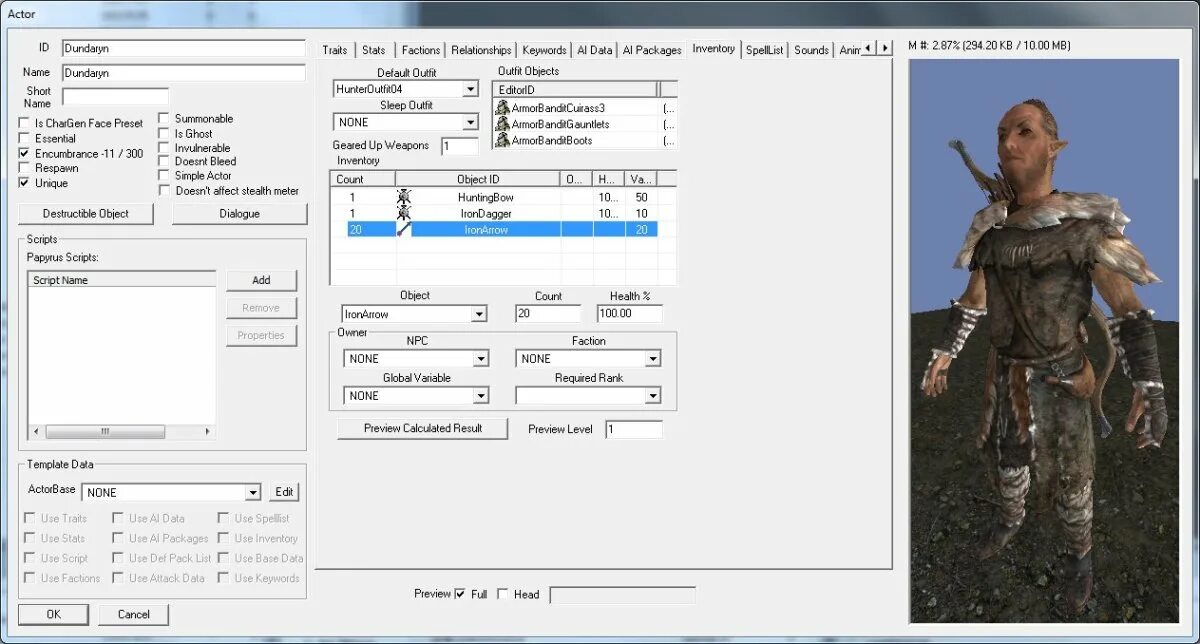Click the HuntingBow item icon
Screen dimensions: 1200x644
tap(404, 198)
